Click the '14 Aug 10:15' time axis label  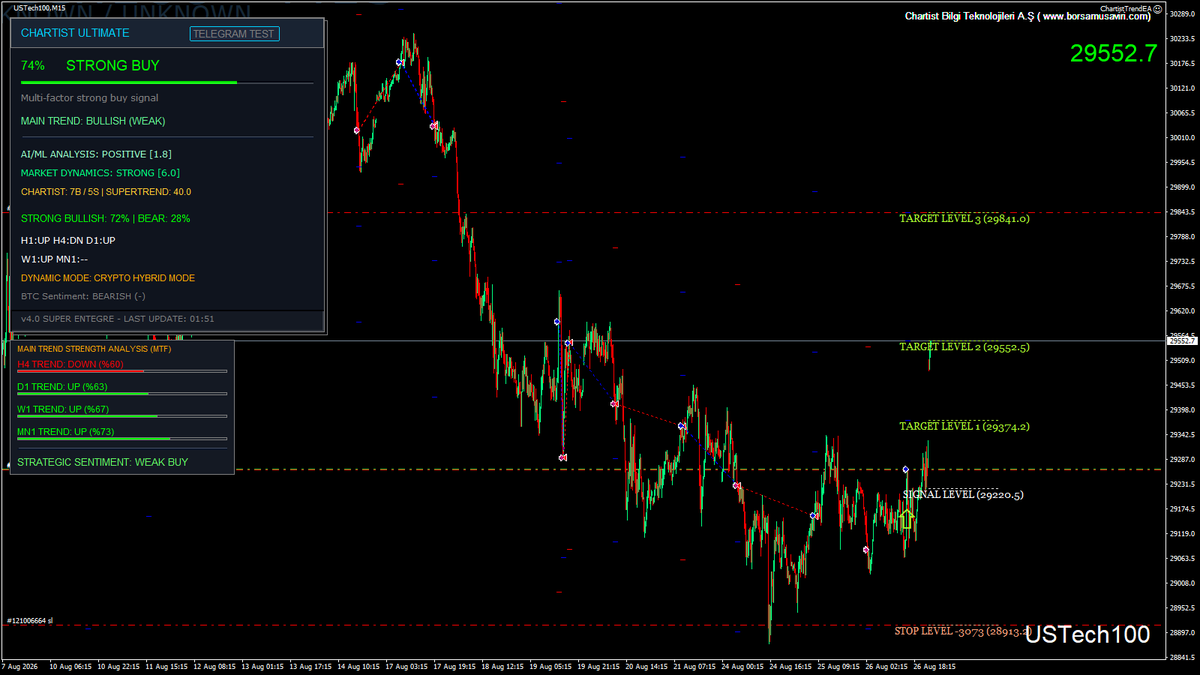pos(357,666)
